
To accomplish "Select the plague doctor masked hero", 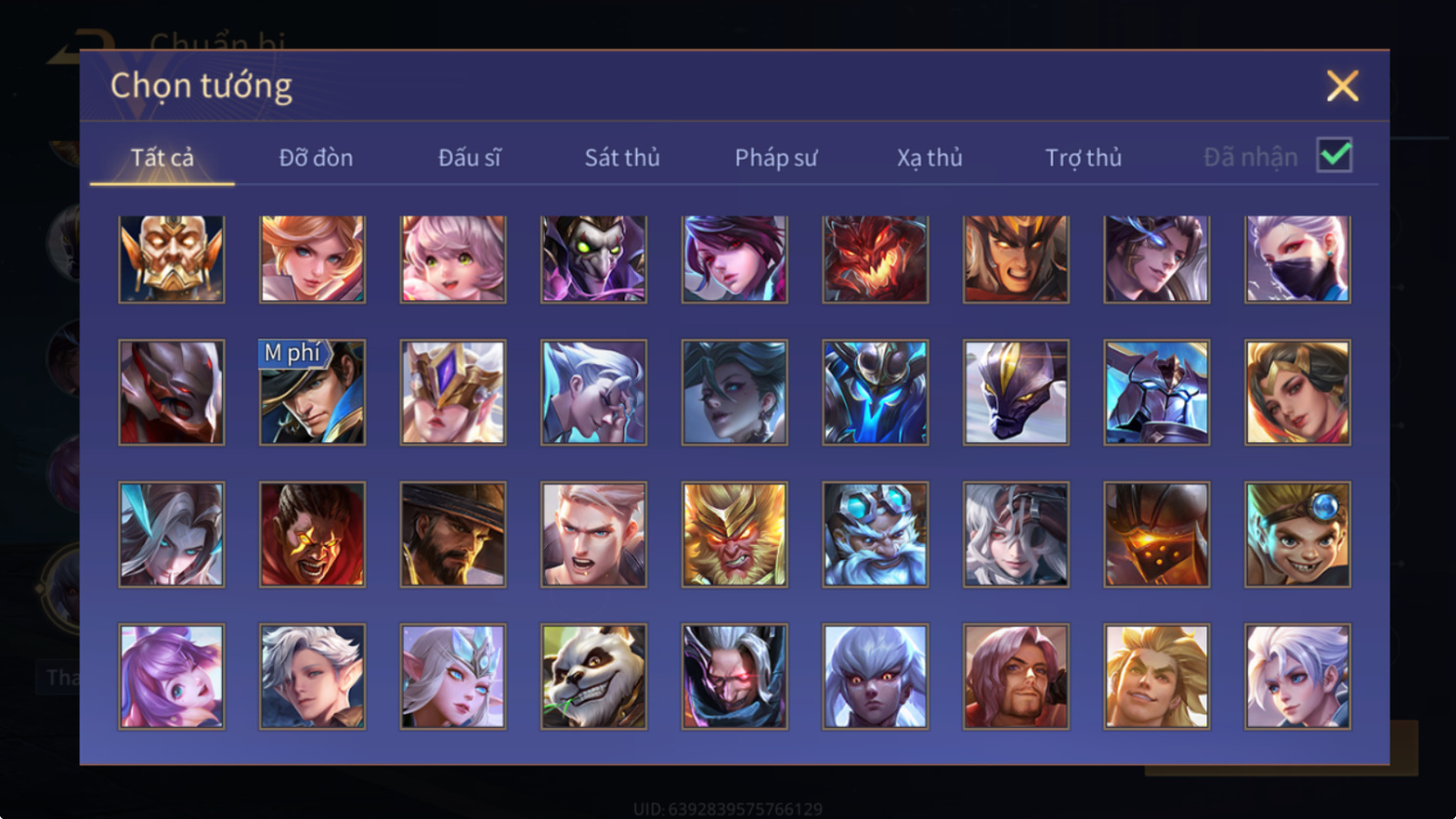I will pyautogui.click(x=594, y=259).
